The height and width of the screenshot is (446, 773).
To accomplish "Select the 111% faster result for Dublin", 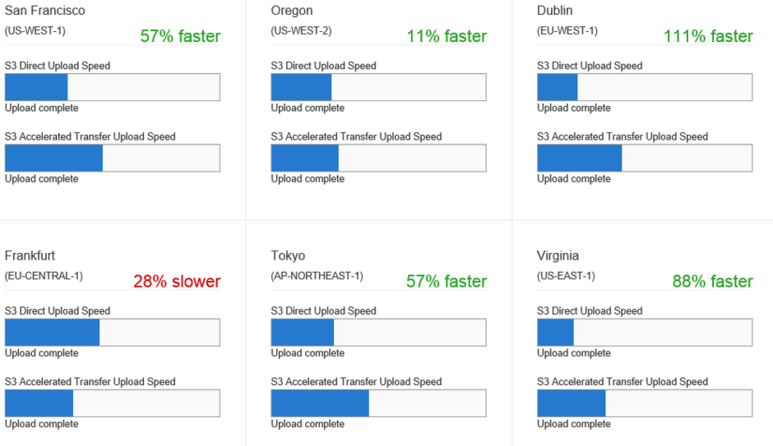I will pos(708,36).
